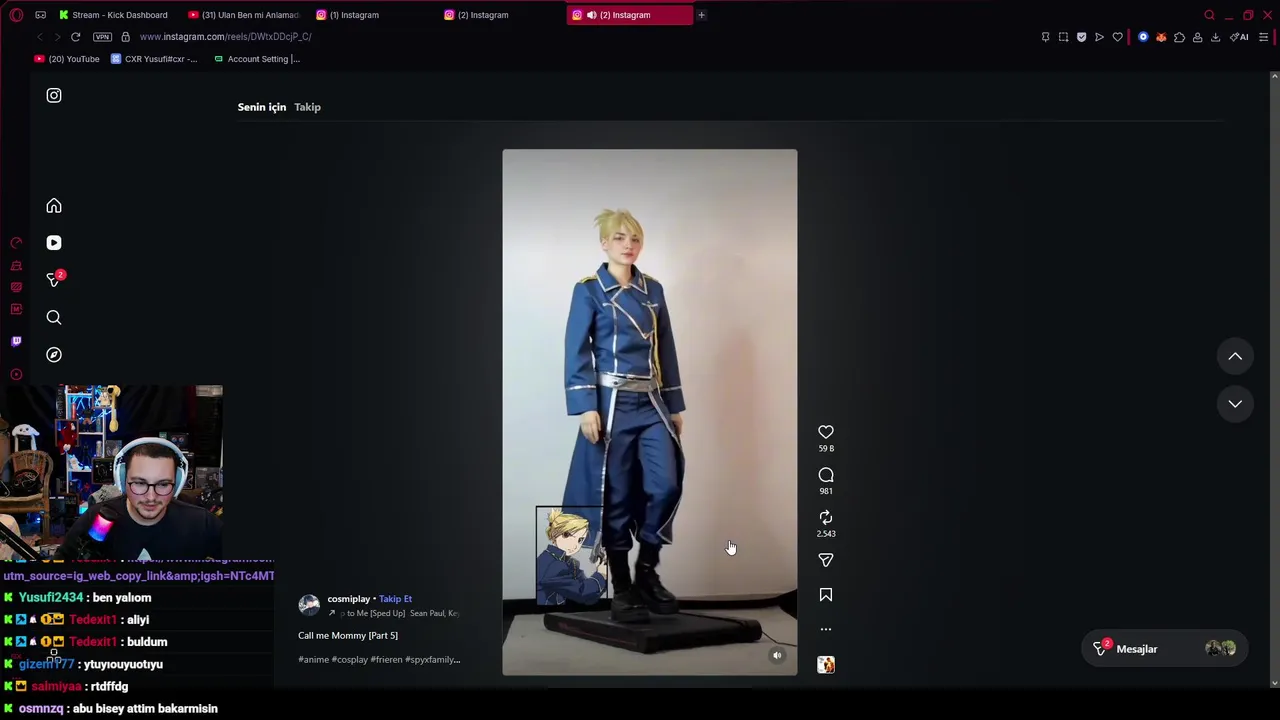Open the Instagram search icon
1280x720 pixels.
click(54, 318)
